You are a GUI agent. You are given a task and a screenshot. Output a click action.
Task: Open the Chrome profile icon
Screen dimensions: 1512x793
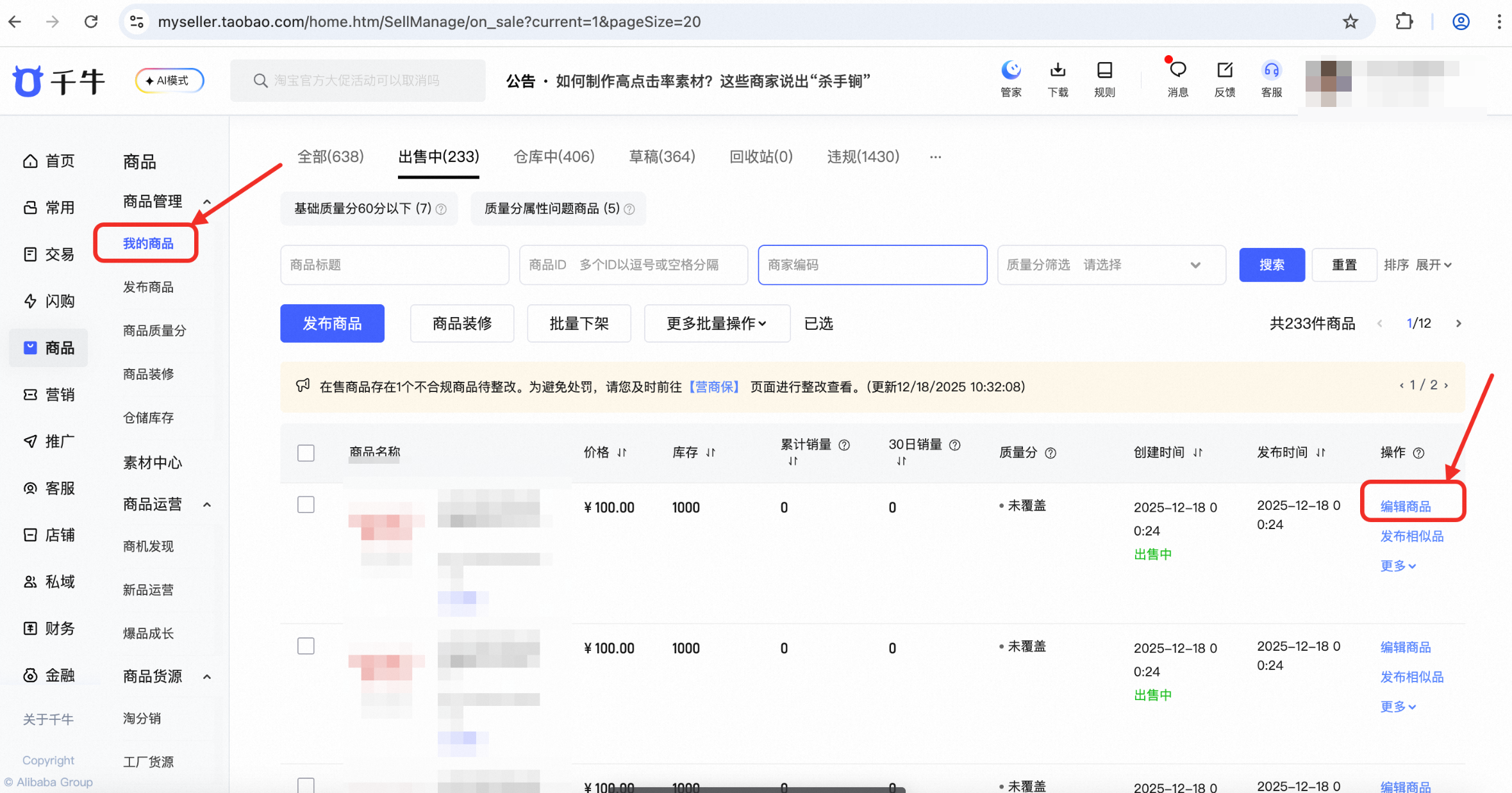(1461, 22)
